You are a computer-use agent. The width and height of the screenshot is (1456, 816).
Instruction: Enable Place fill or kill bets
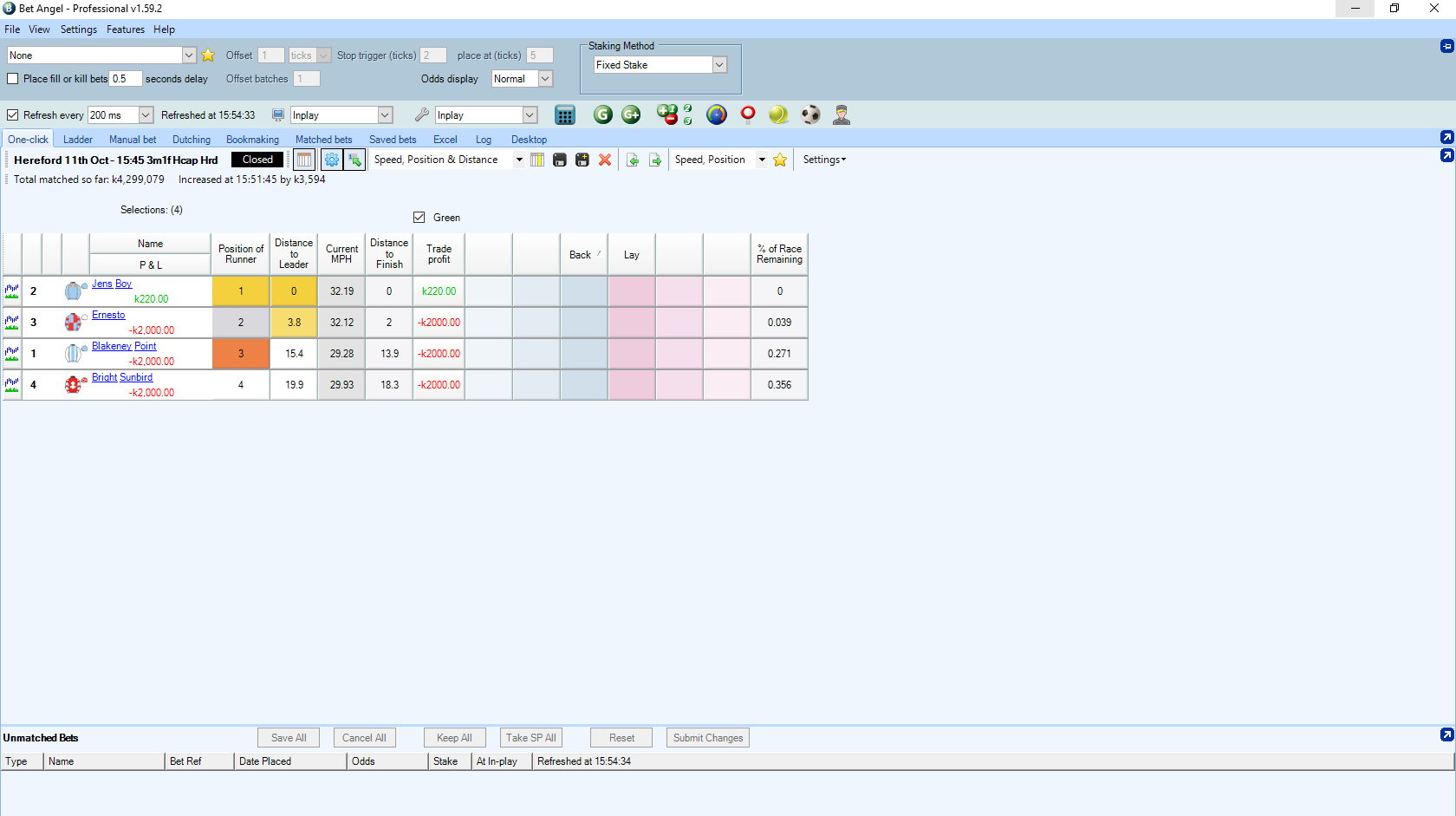point(13,79)
